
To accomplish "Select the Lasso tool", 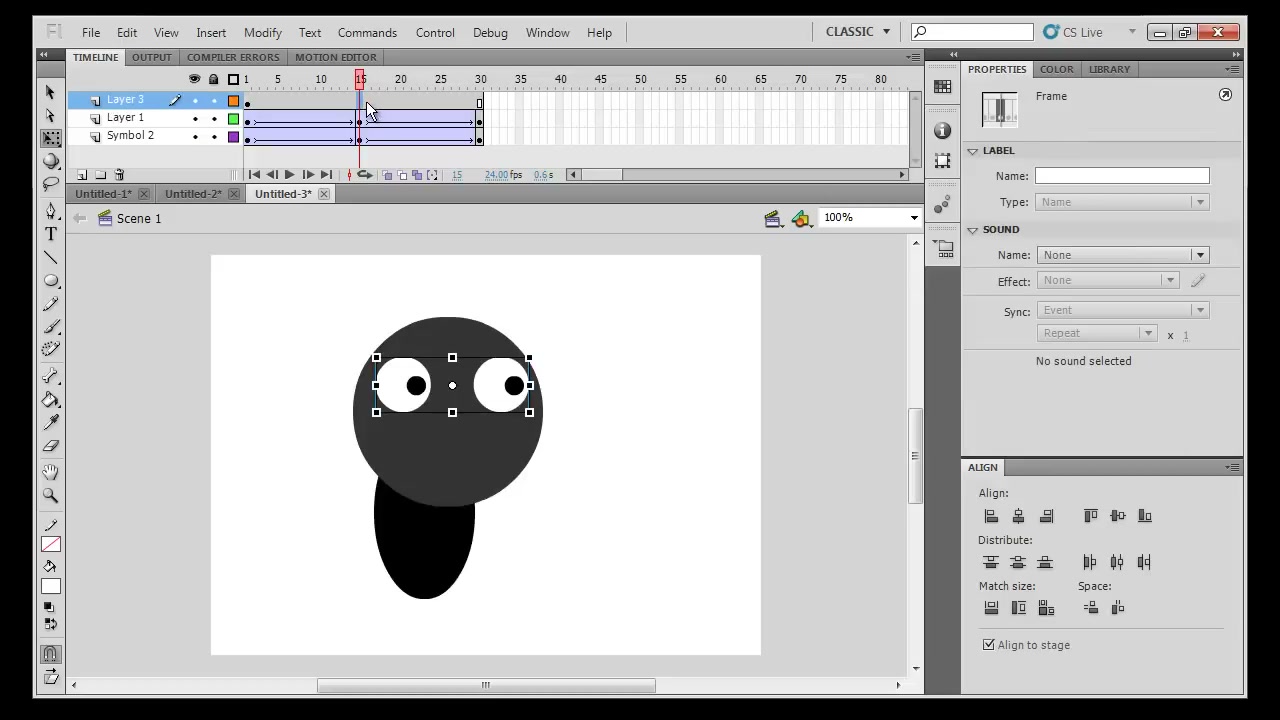I will (x=51, y=184).
